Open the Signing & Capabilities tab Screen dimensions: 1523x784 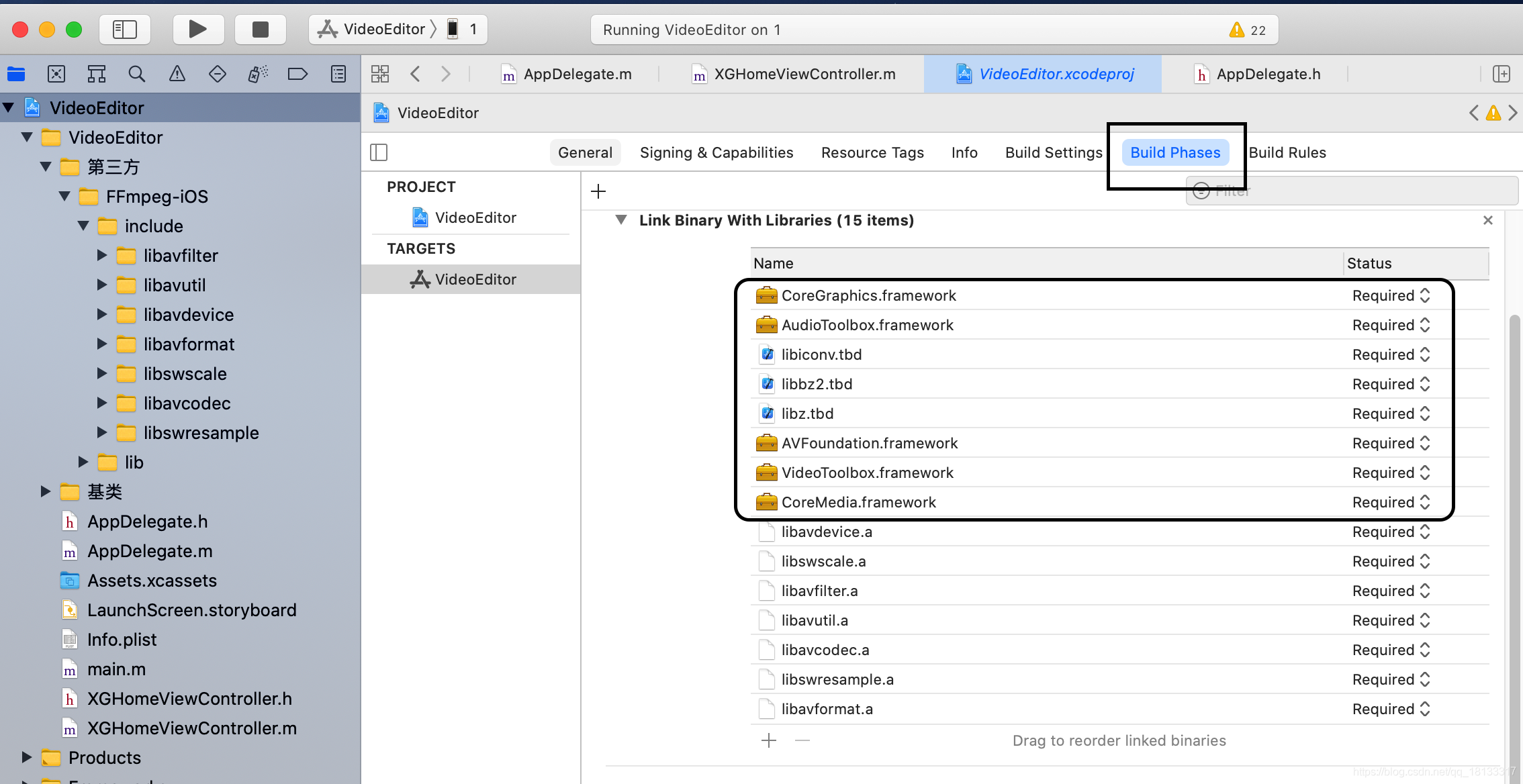(717, 152)
